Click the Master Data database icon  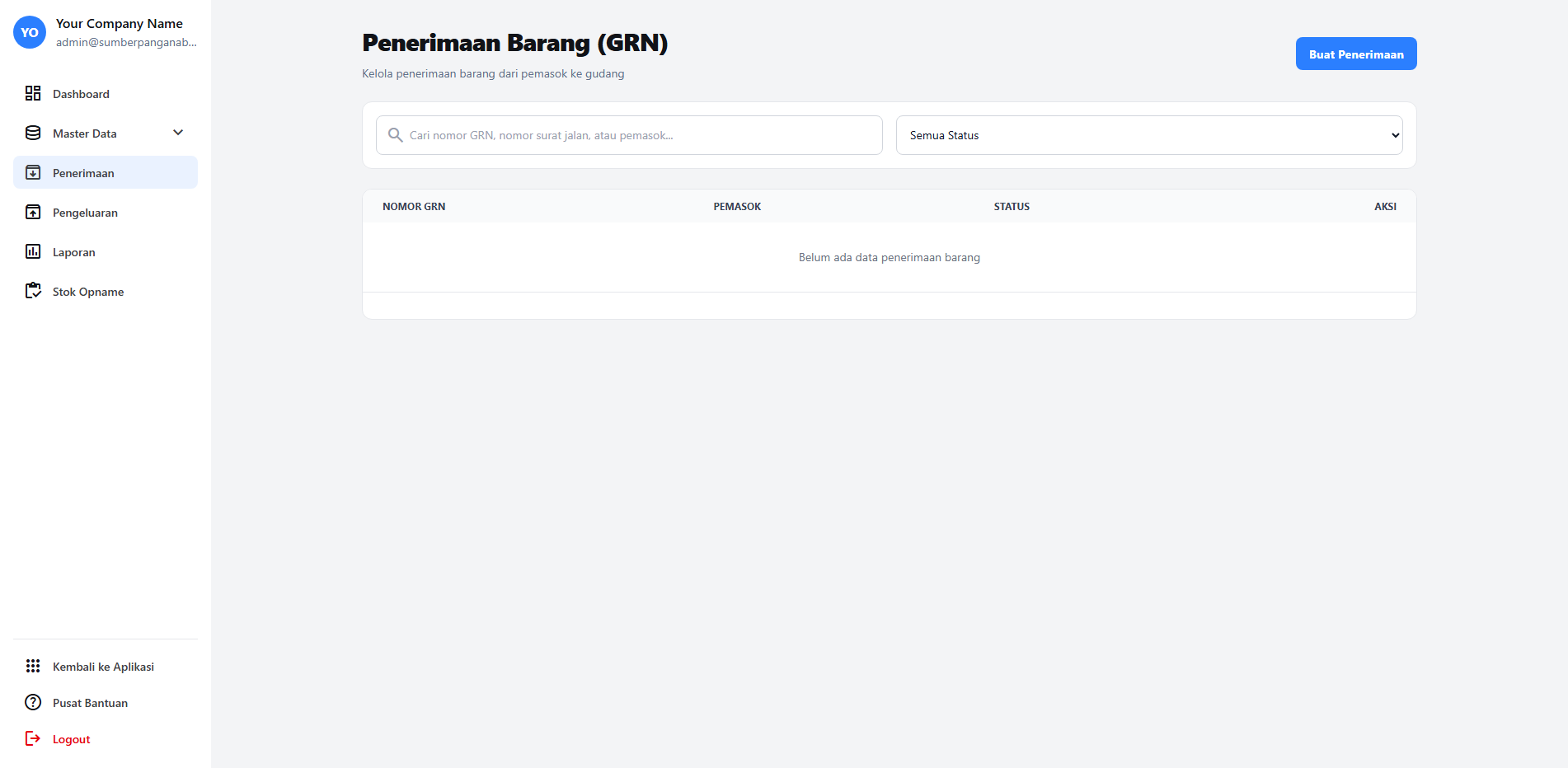click(33, 133)
